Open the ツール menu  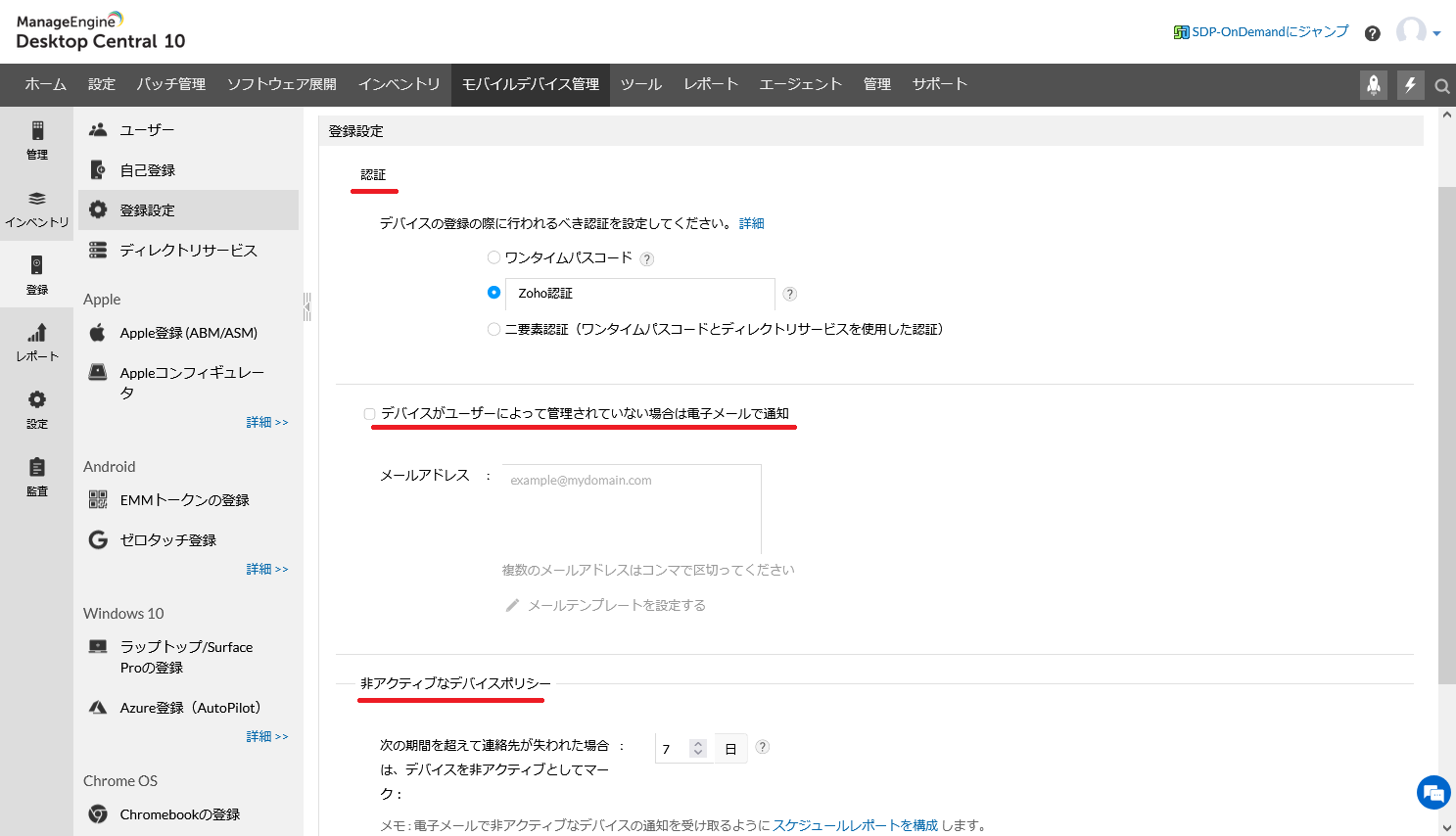pos(641,84)
